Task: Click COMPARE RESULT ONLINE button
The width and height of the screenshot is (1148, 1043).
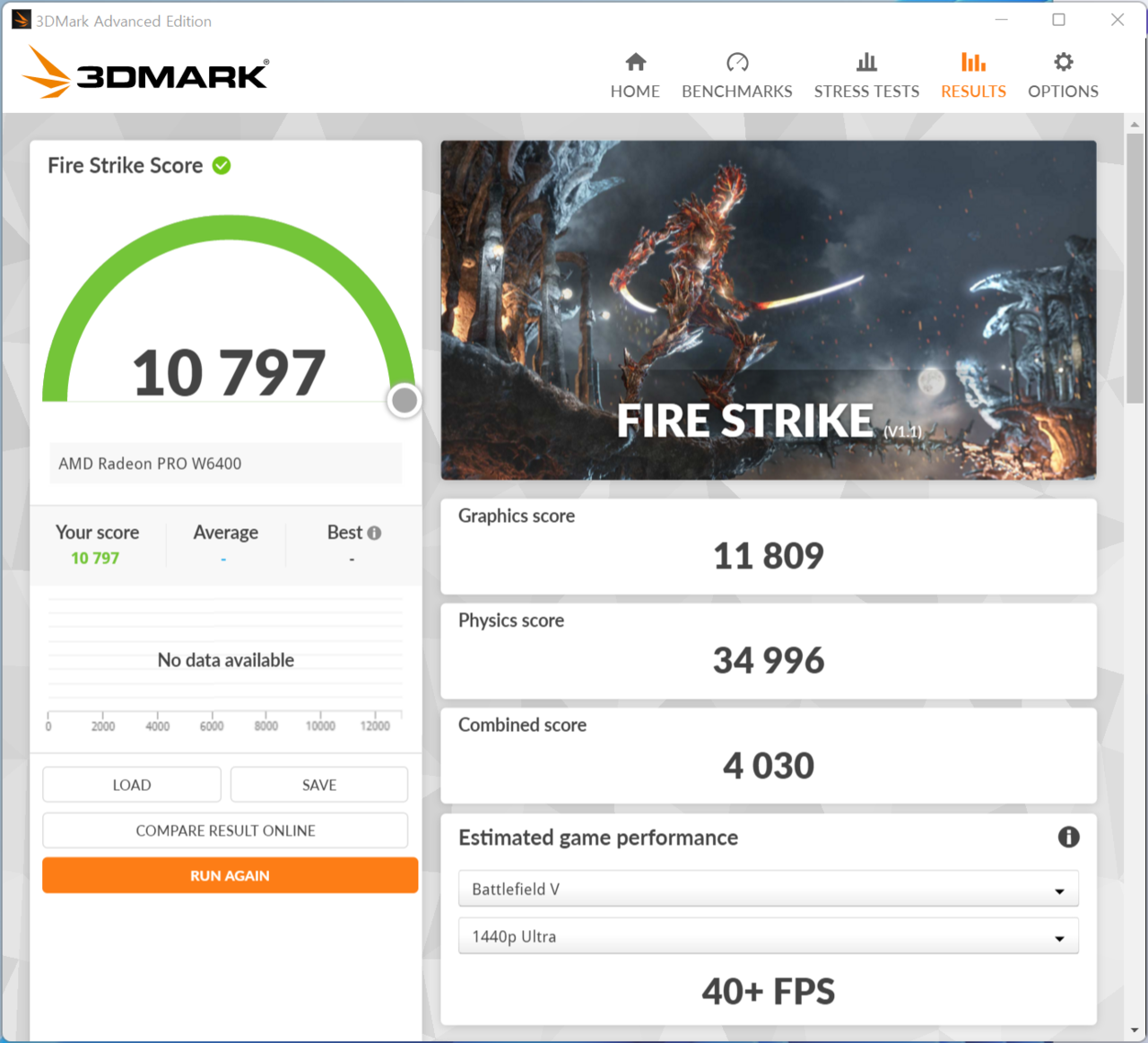Action: click(225, 830)
